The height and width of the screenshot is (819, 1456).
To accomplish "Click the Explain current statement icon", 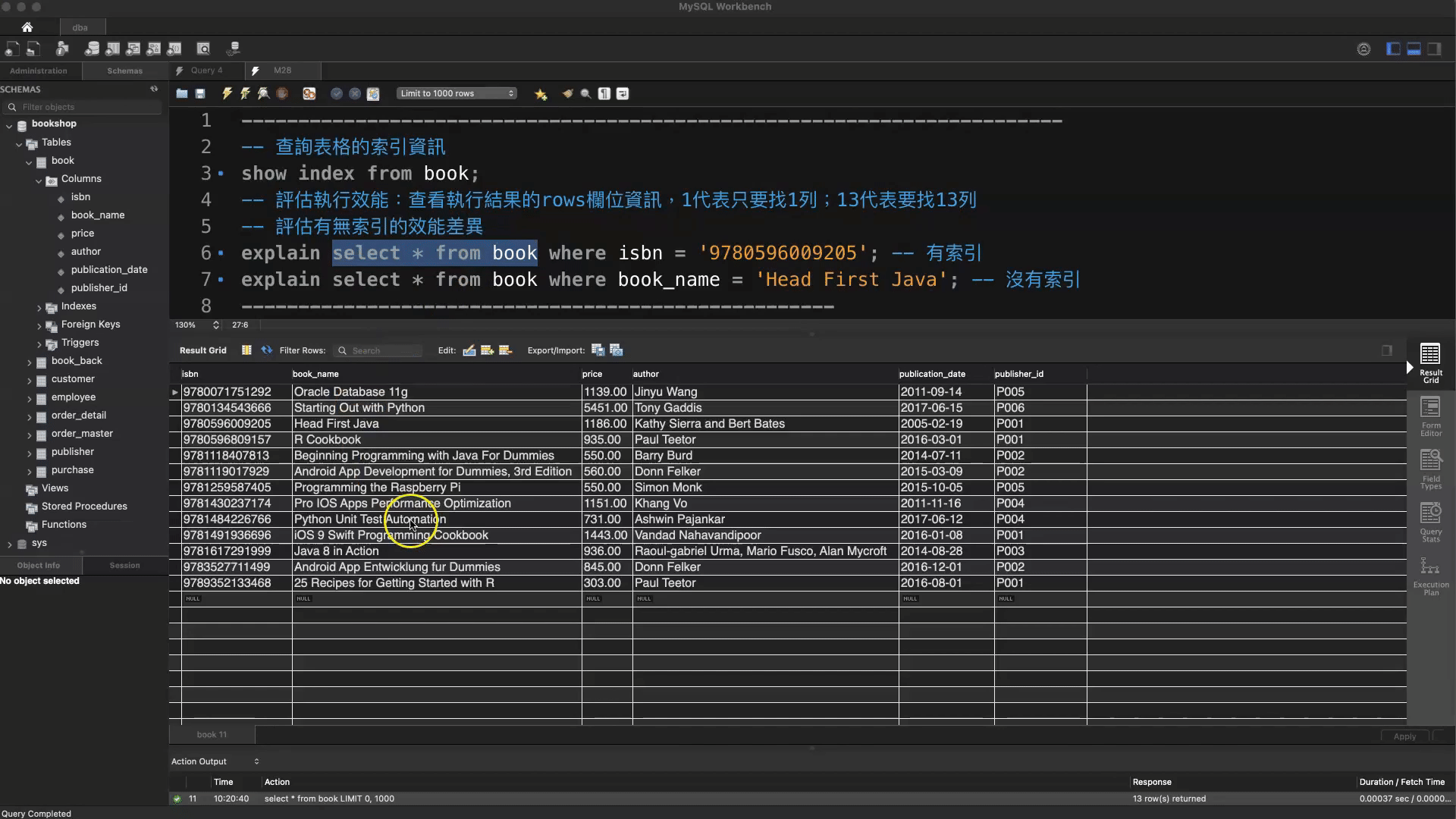I will (263, 93).
